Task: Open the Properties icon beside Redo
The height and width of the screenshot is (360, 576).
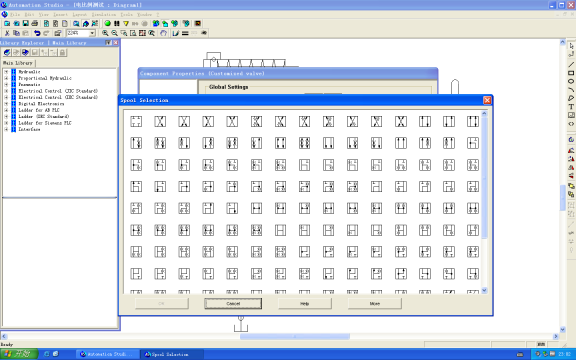Action: coord(58,33)
